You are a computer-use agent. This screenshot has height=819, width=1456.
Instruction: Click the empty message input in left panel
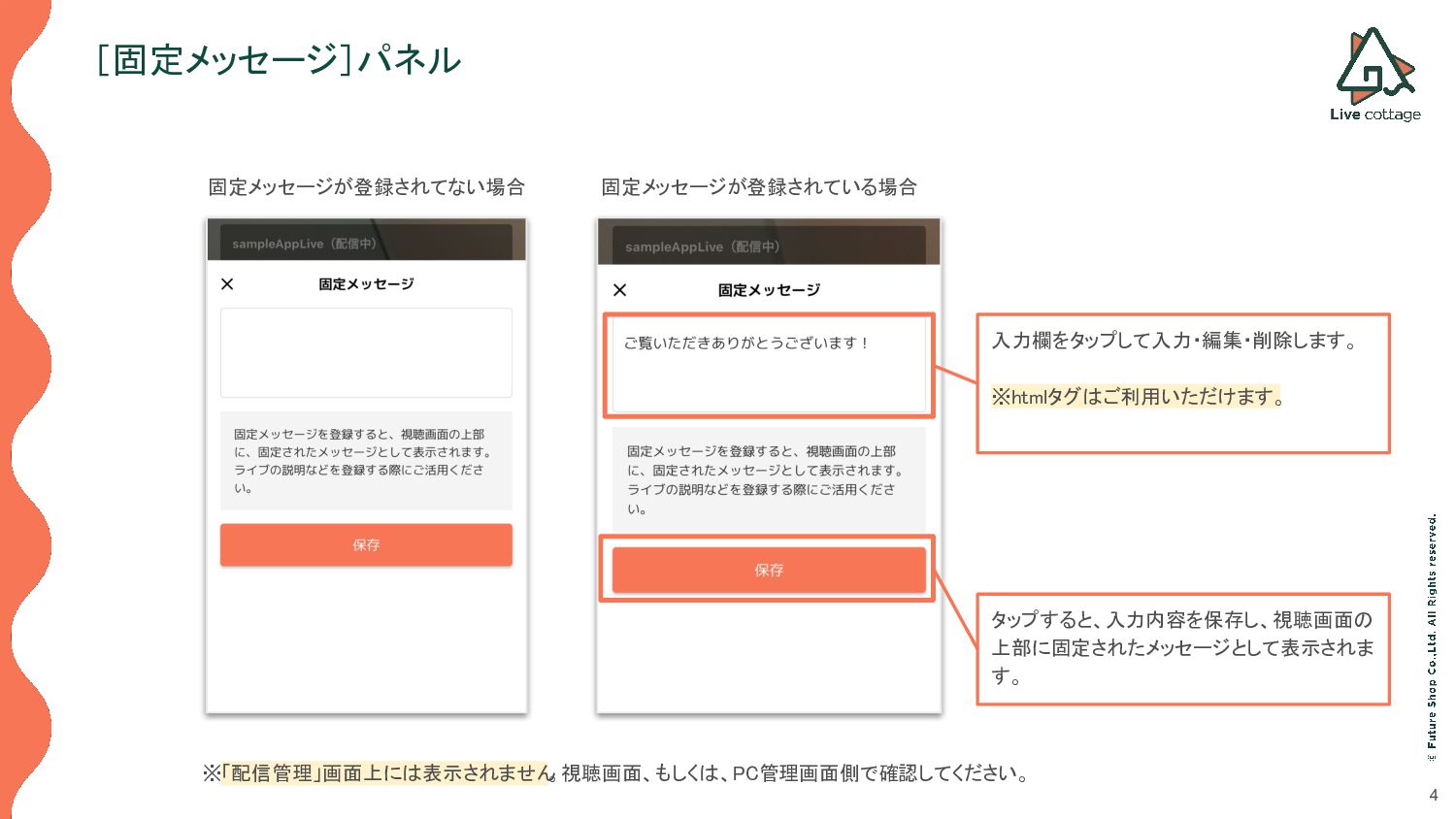click(366, 353)
